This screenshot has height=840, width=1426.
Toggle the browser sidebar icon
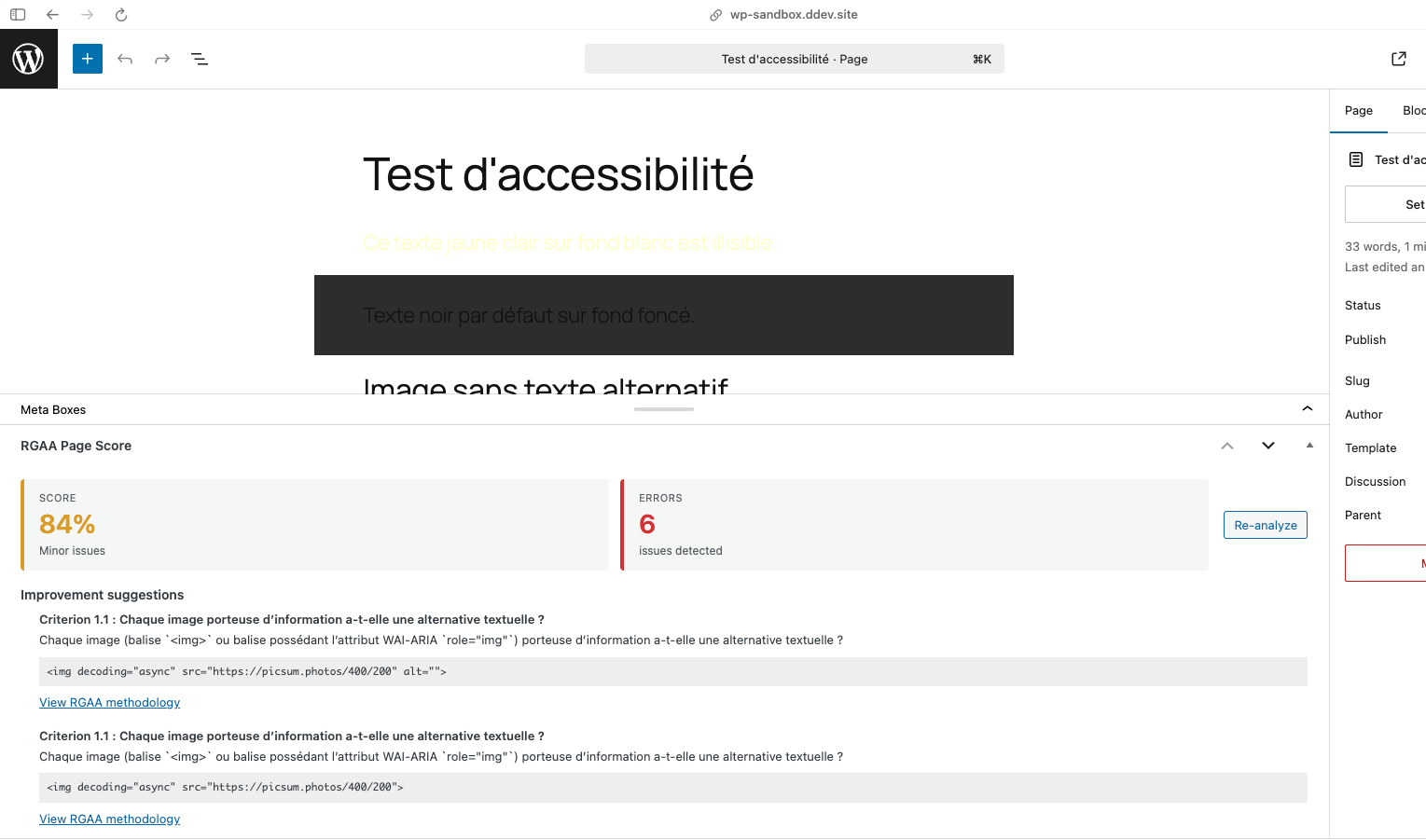[18, 15]
